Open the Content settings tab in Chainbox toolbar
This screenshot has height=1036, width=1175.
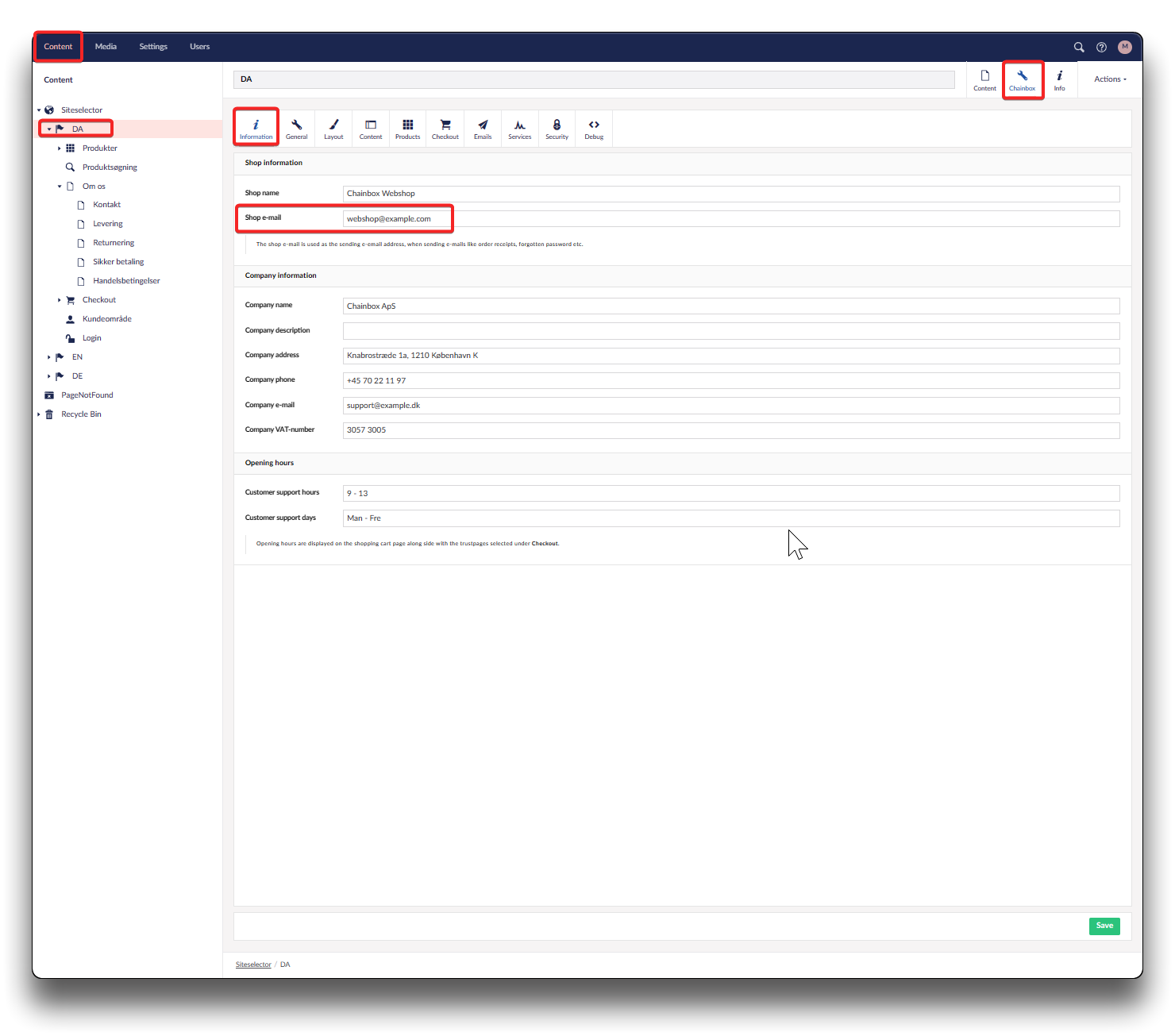[x=371, y=129]
